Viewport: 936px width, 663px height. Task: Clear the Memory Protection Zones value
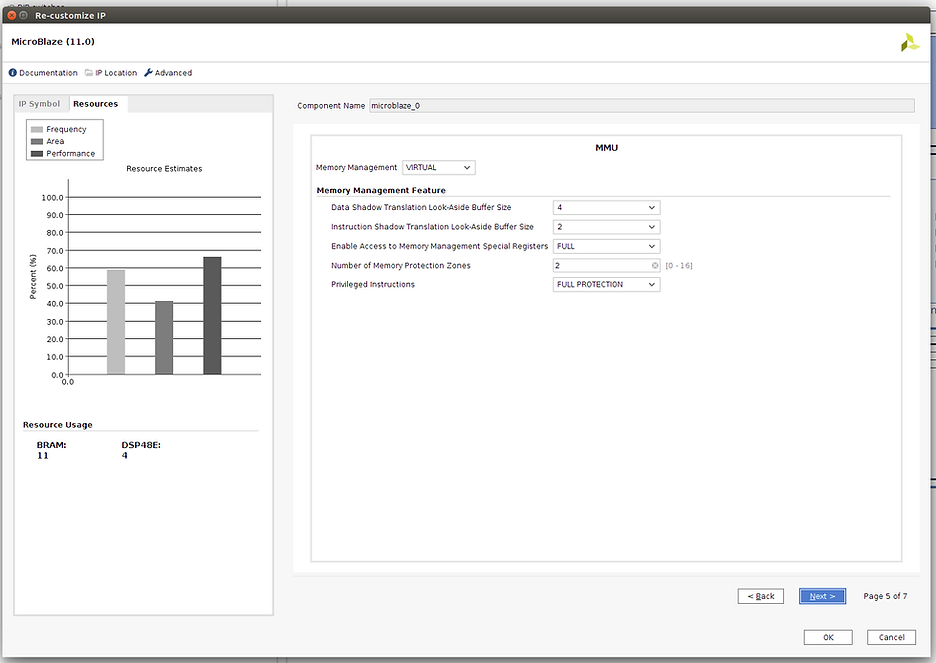pyautogui.click(x=655, y=266)
